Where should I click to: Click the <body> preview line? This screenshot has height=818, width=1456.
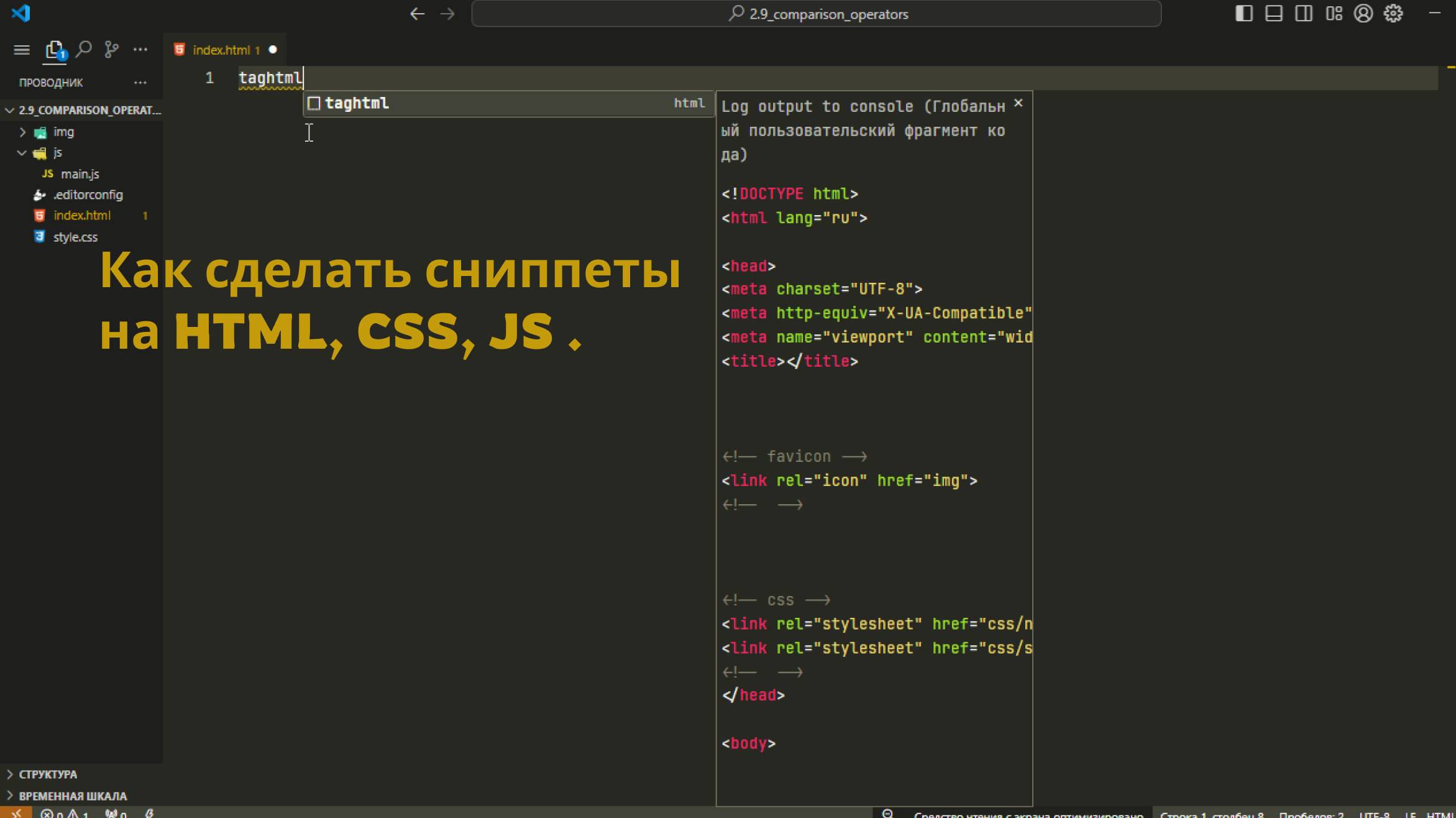749,743
